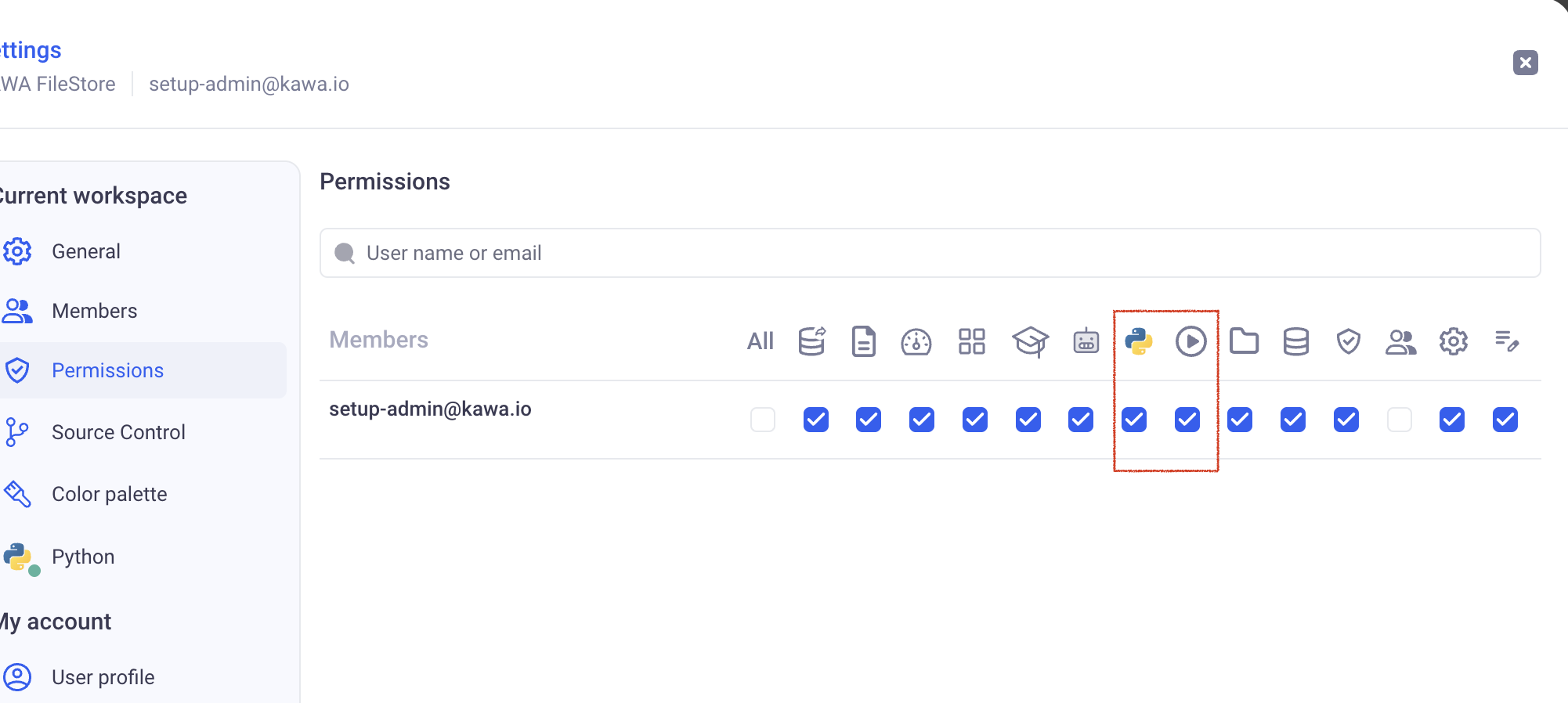The height and width of the screenshot is (703, 1568).
Task: Click the robot assistant permission icon
Action: tap(1086, 341)
